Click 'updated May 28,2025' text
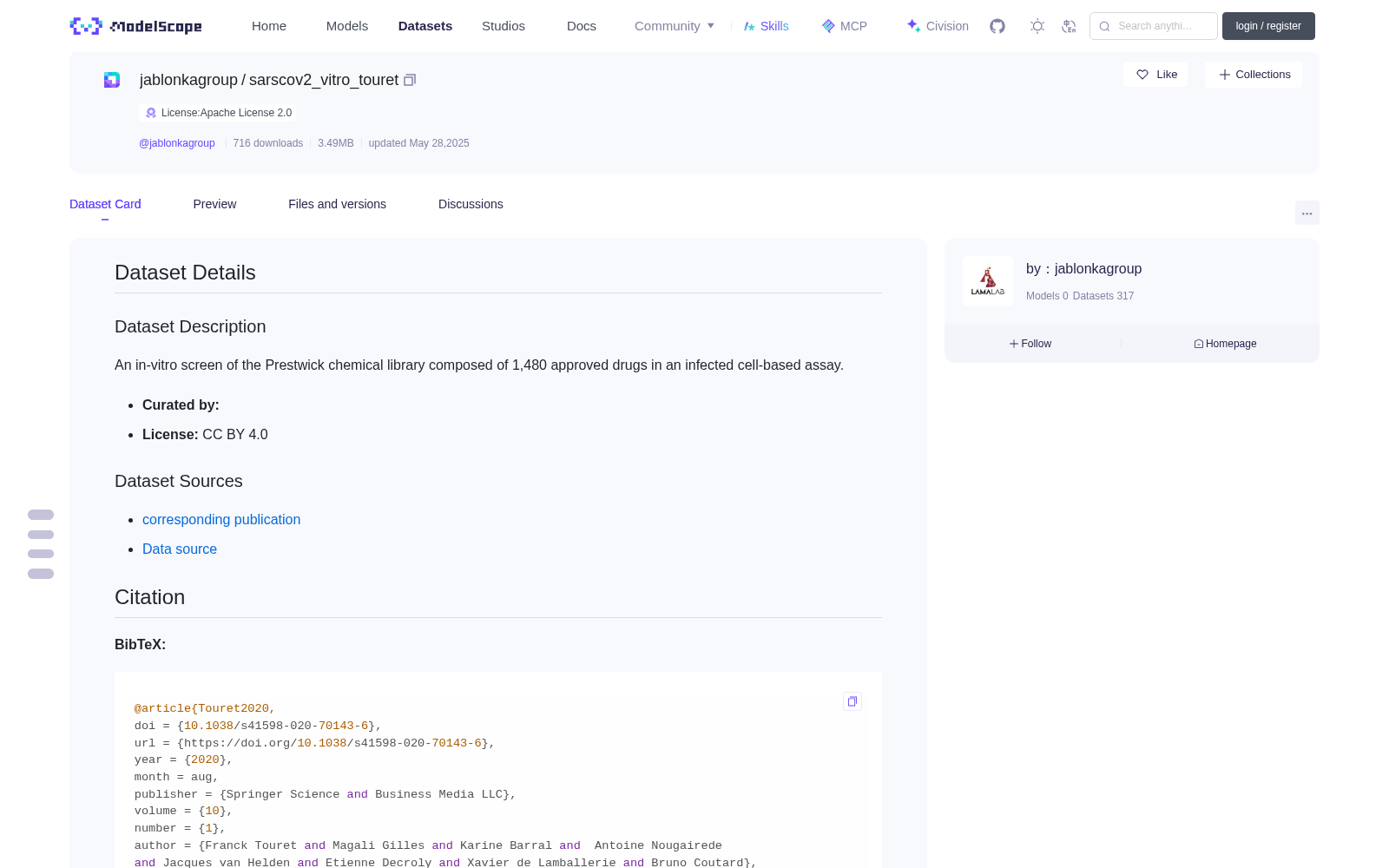The image size is (1389, 868). coord(419,143)
